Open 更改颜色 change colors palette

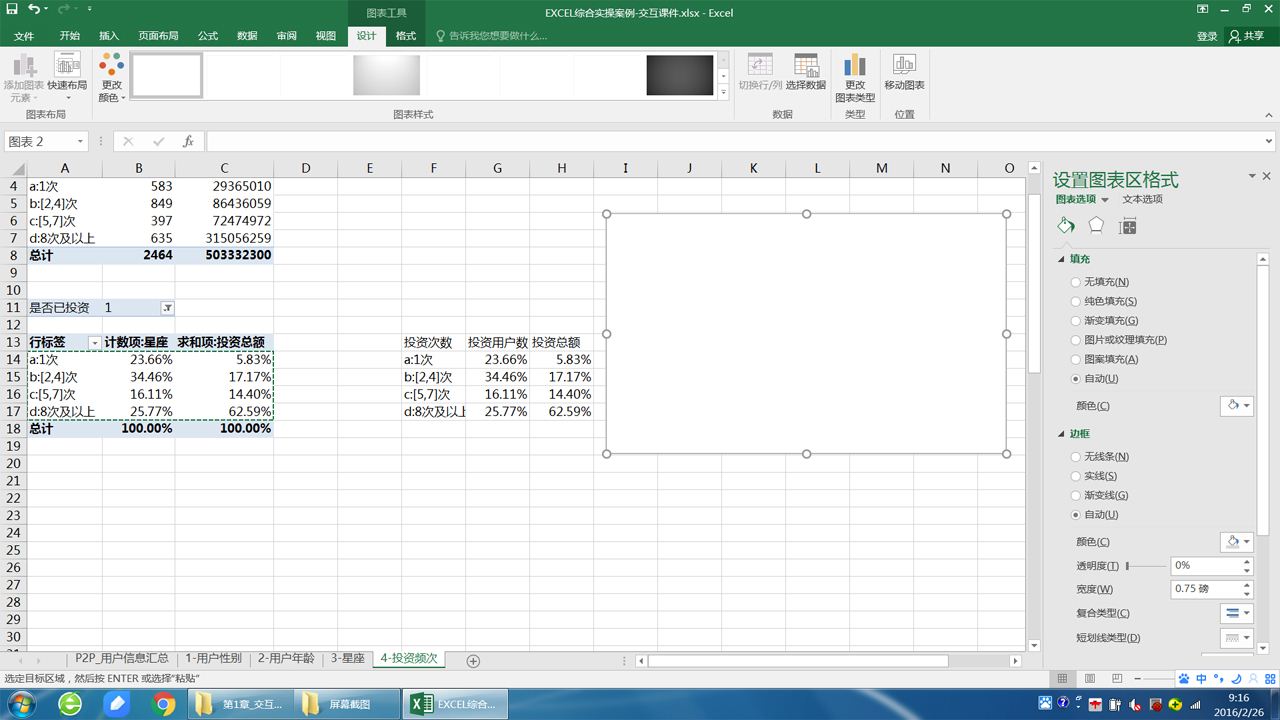tap(111, 77)
